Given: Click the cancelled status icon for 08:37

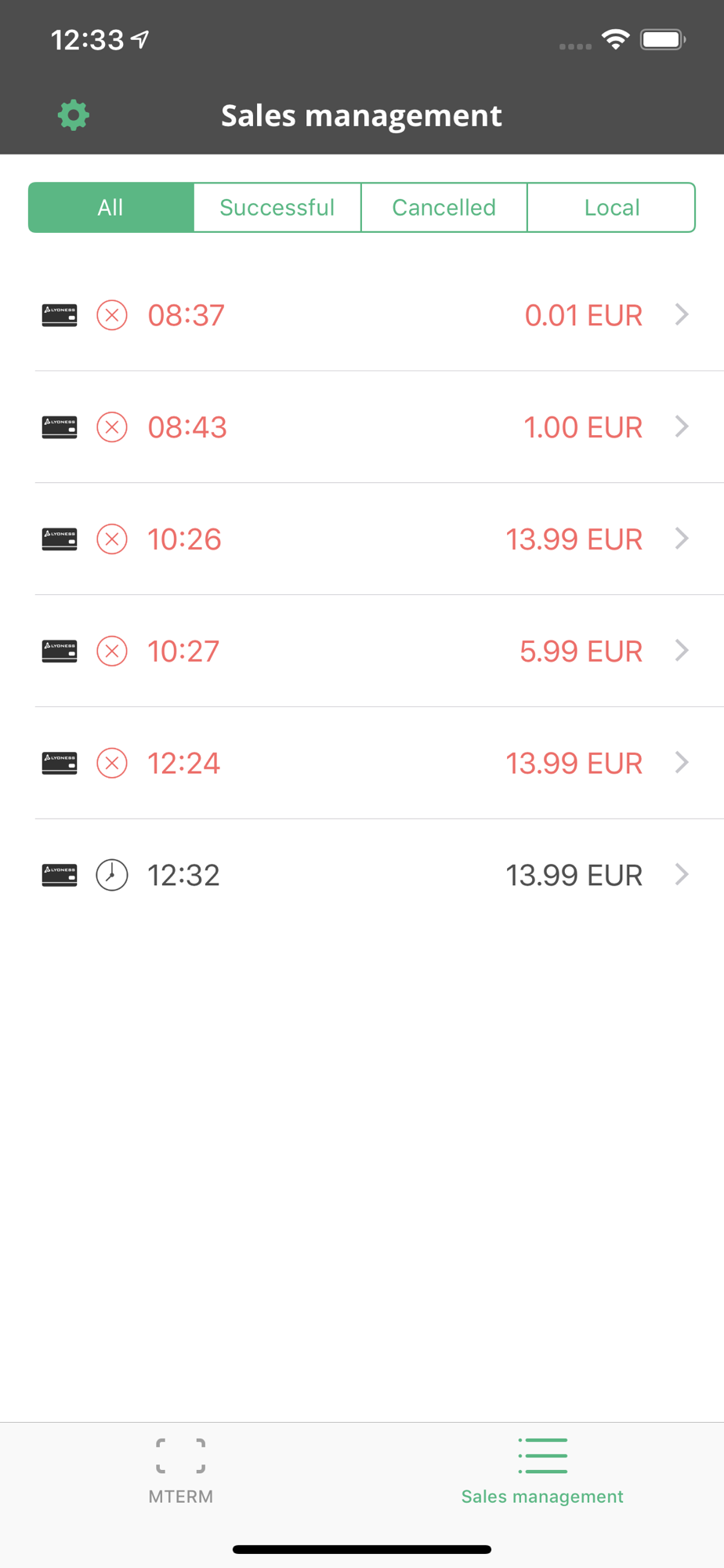Looking at the screenshot, I should pos(112,315).
